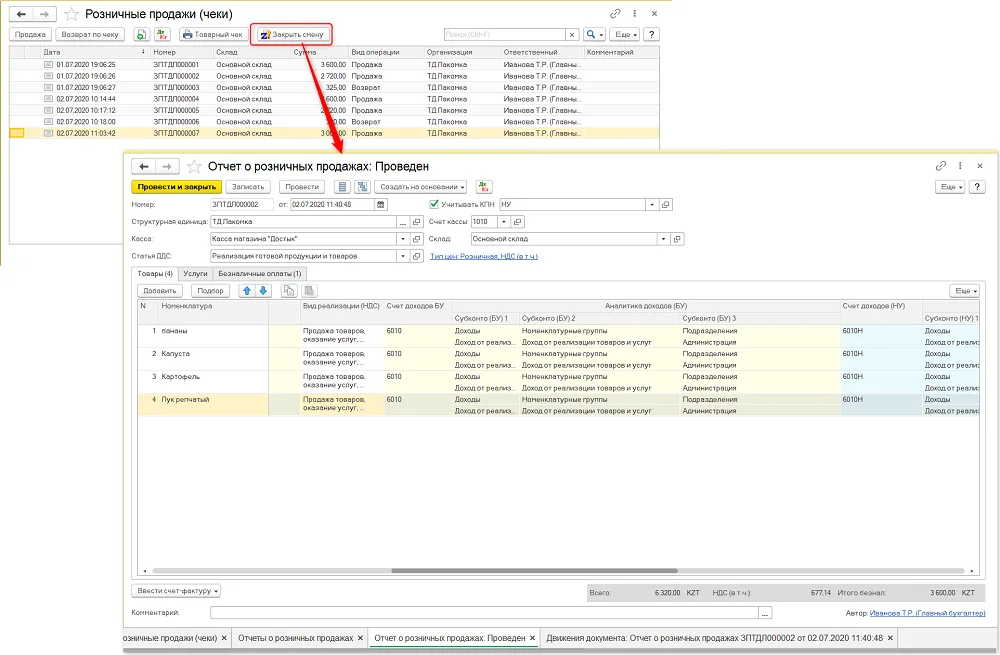Open the calendar picker next to the date field

[x=381, y=205]
